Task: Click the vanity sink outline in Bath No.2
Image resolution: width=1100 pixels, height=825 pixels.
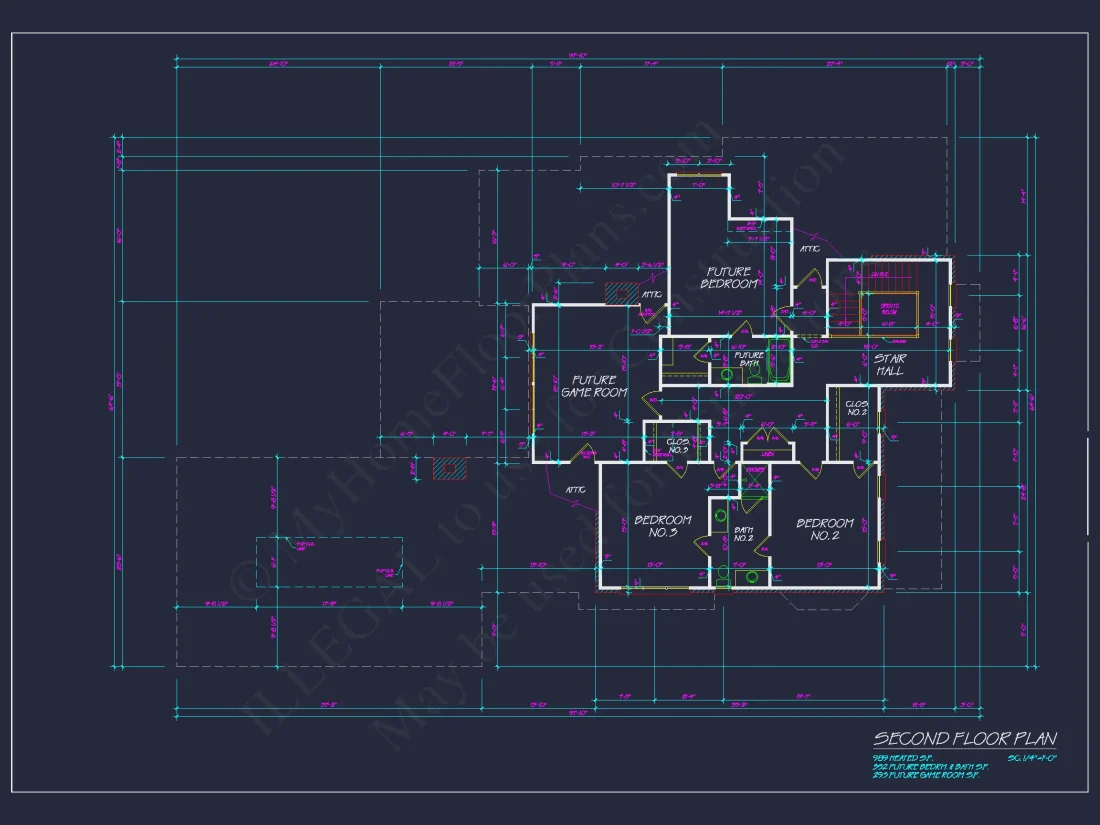Action: point(752,576)
